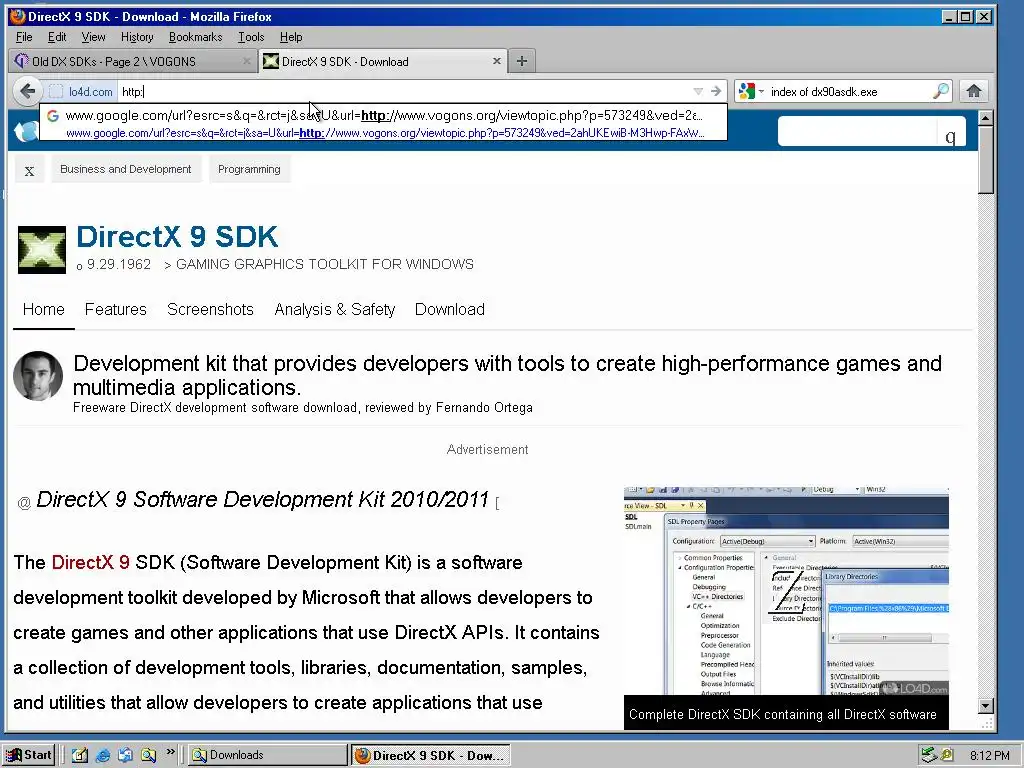Open the Analysis & Safety tab
The image size is (1024, 768).
point(334,310)
